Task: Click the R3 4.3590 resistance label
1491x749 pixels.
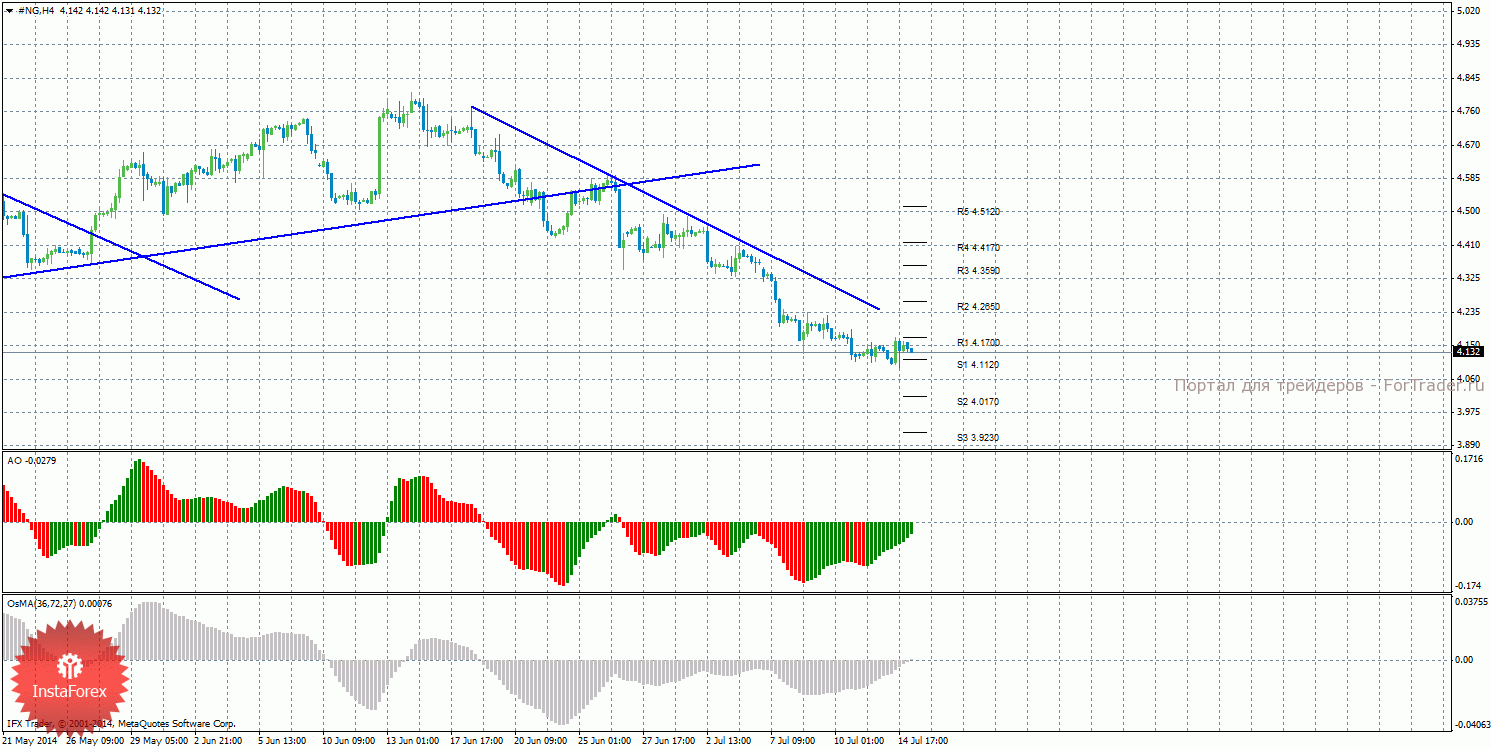Action: (978, 271)
